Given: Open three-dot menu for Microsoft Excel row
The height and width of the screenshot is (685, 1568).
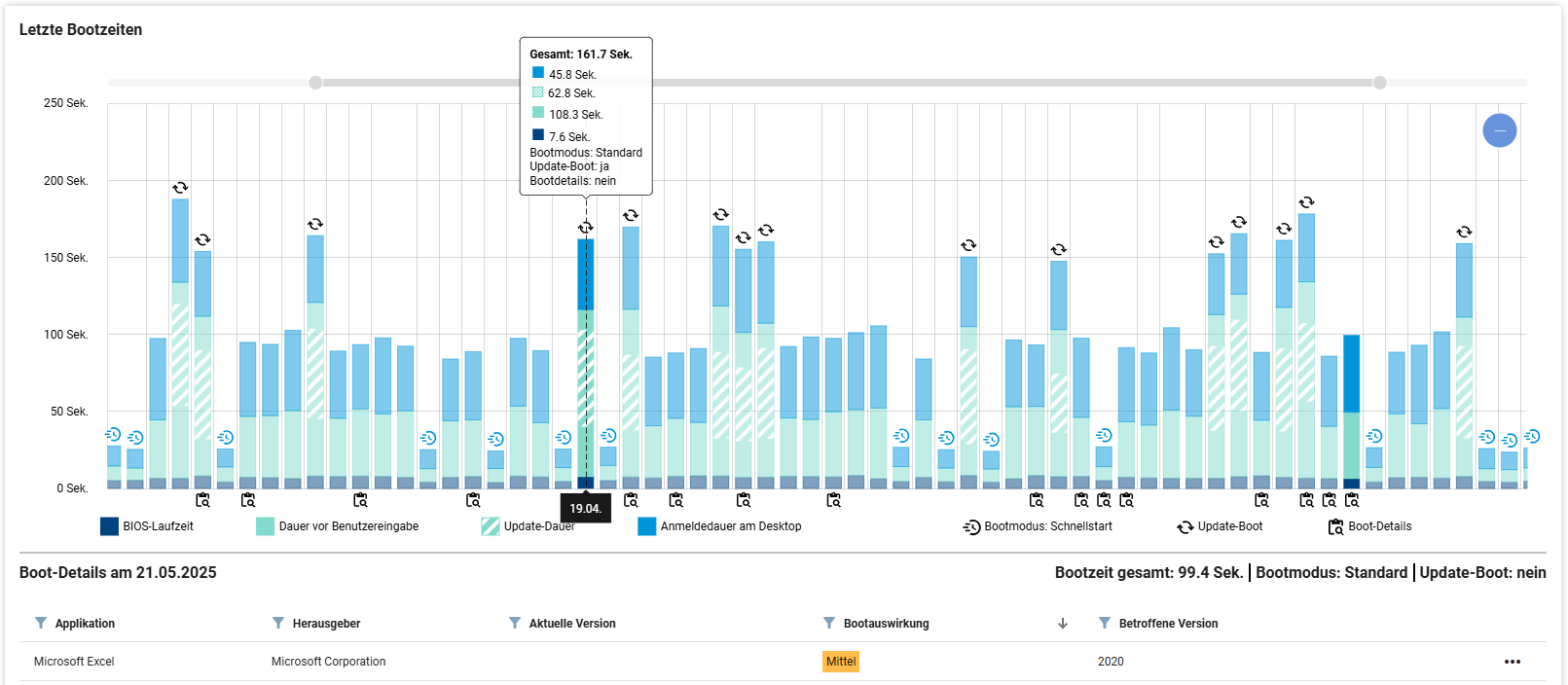Looking at the screenshot, I should [x=1512, y=662].
